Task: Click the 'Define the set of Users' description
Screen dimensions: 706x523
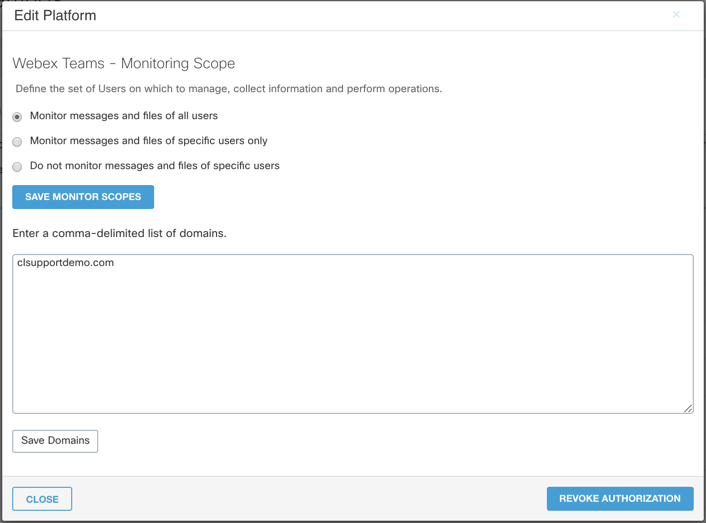Action: tap(229, 89)
